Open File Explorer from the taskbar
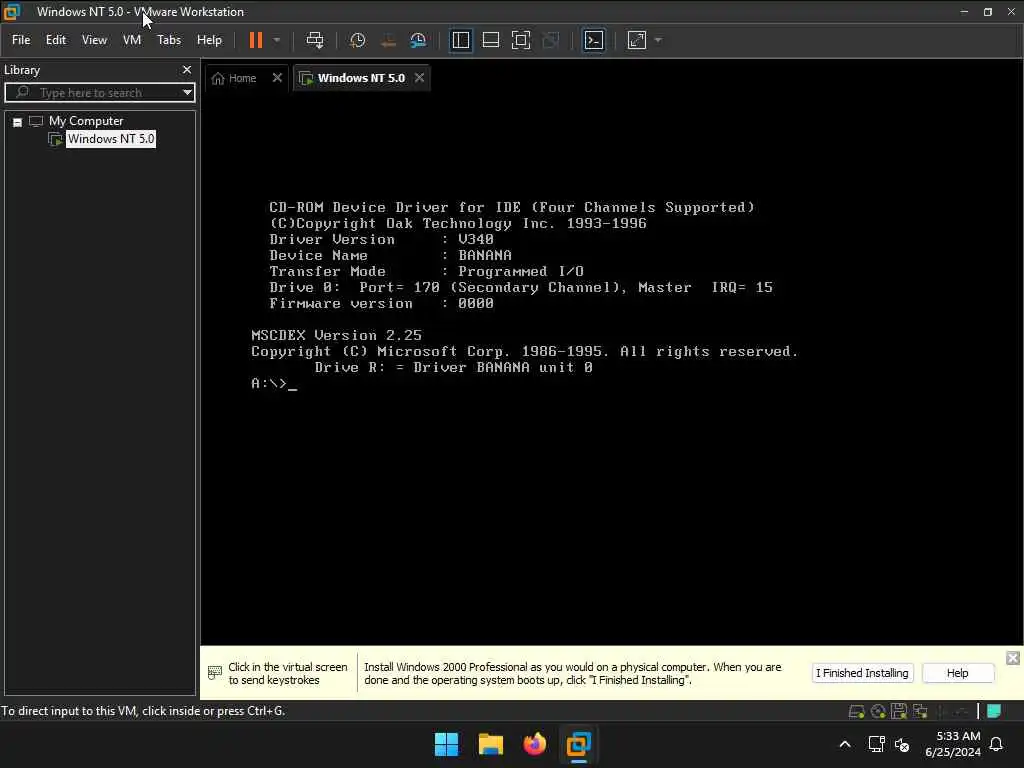The width and height of the screenshot is (1024, 768). pos(490,744)
